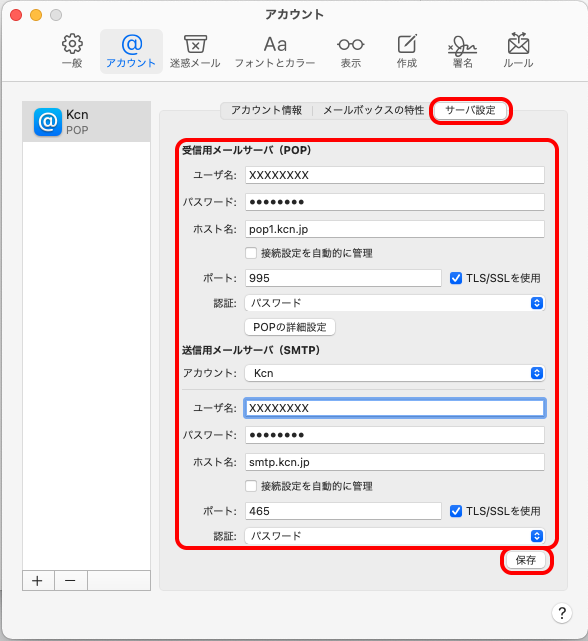Expand the SMTP 認証 パスワード dropdown
Screen dimensions: 588x641
point(395,536)
